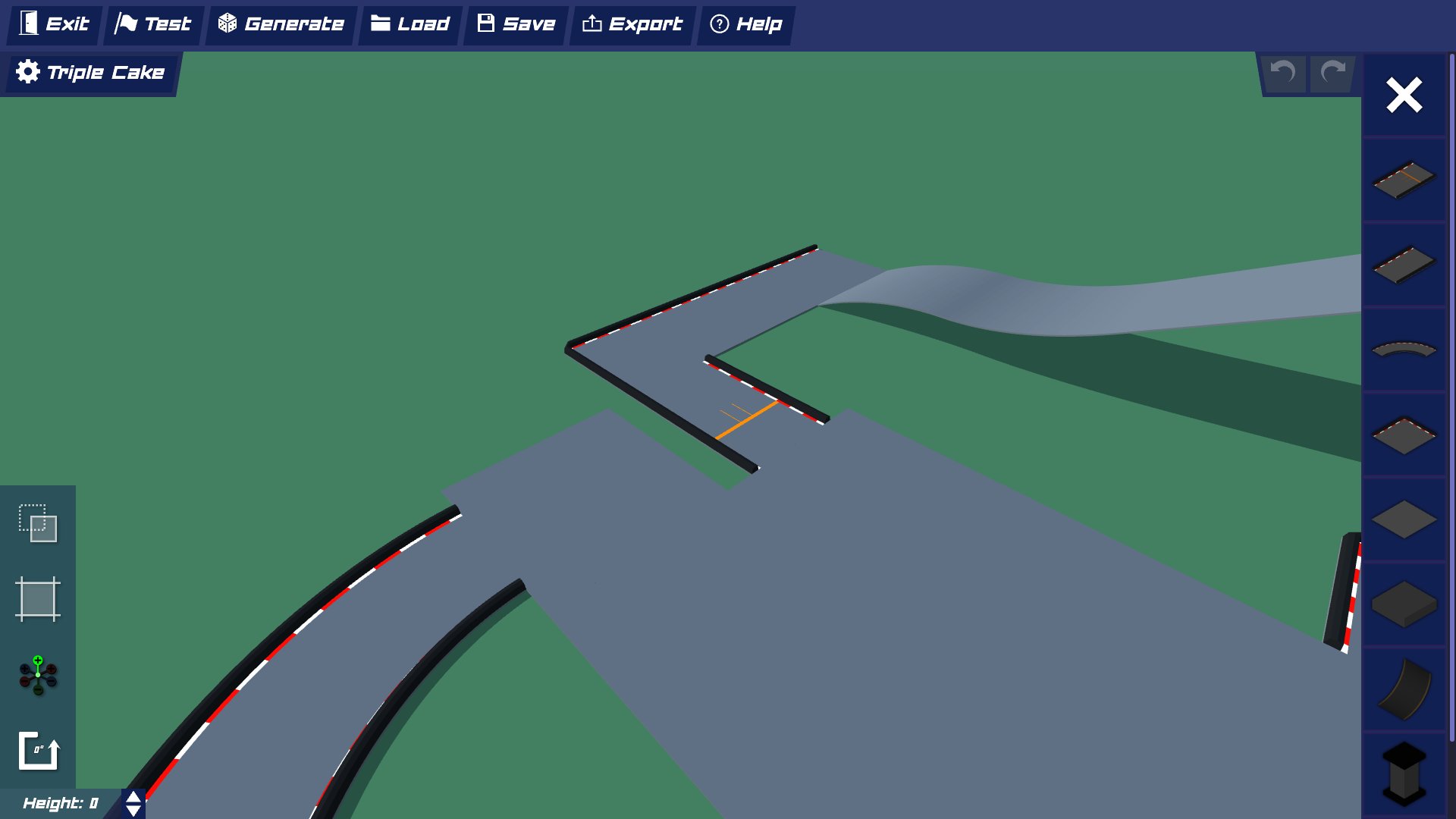
Task: Open the Generate menu
Action: (281, 24)
